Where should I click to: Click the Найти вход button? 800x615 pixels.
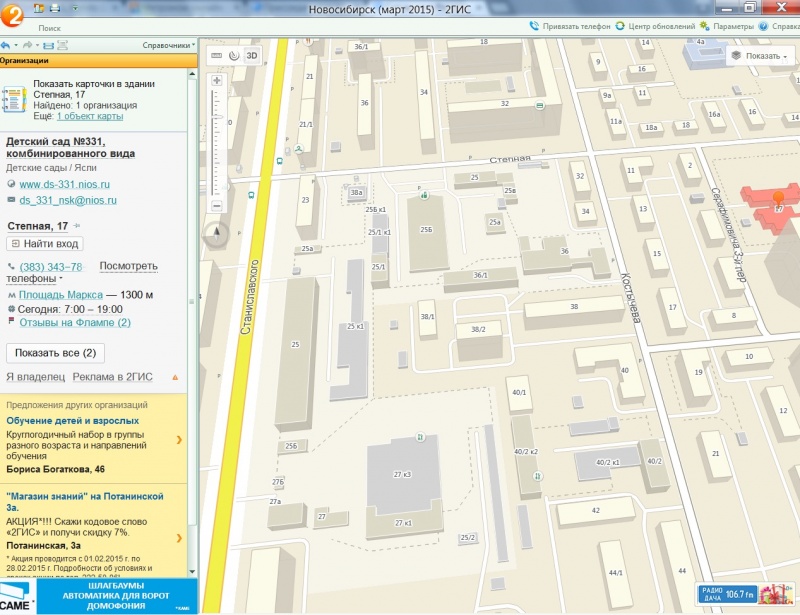(x=45, y=243)
